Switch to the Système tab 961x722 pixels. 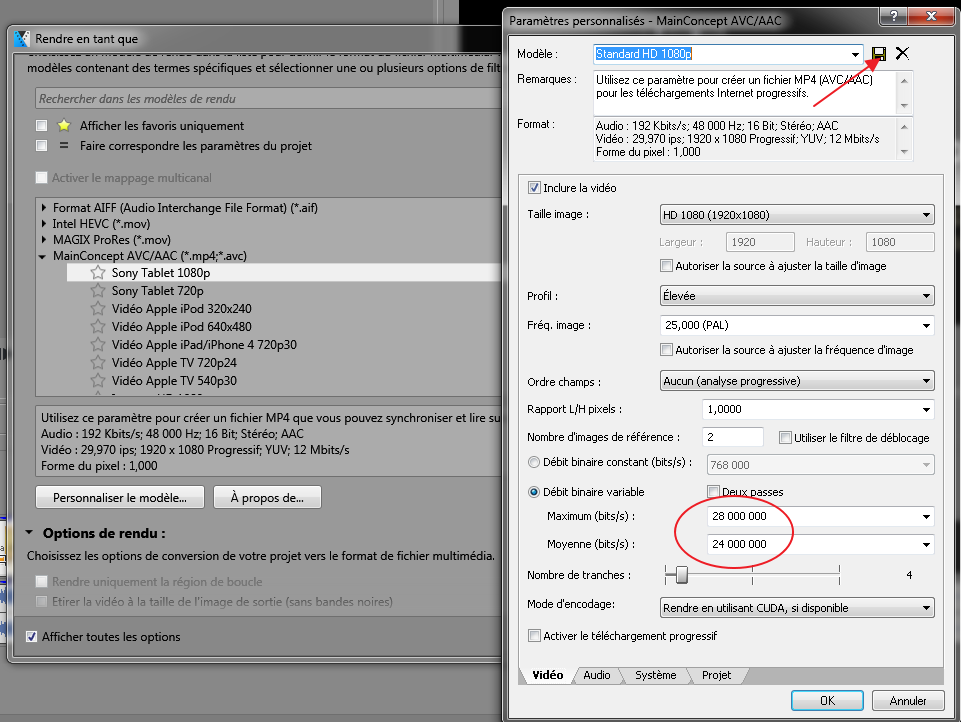tap(655, 675)
